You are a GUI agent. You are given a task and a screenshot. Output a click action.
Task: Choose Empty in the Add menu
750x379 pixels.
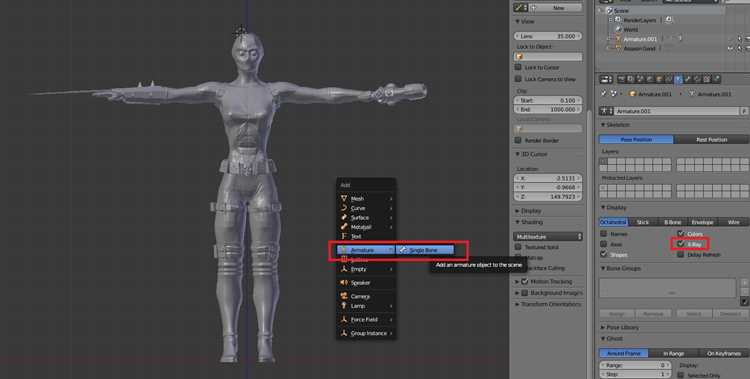[x=366, y=269]
